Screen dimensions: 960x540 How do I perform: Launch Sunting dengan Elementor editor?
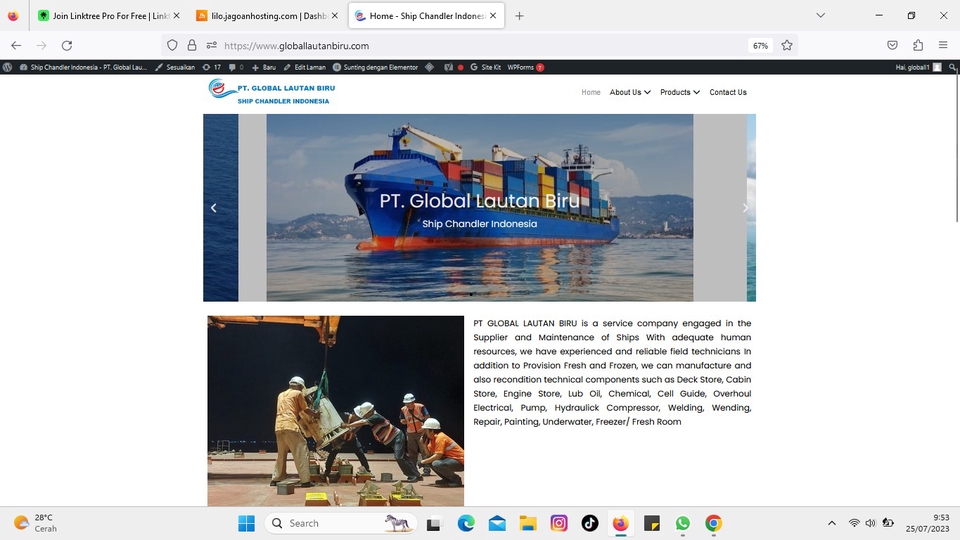375,67
